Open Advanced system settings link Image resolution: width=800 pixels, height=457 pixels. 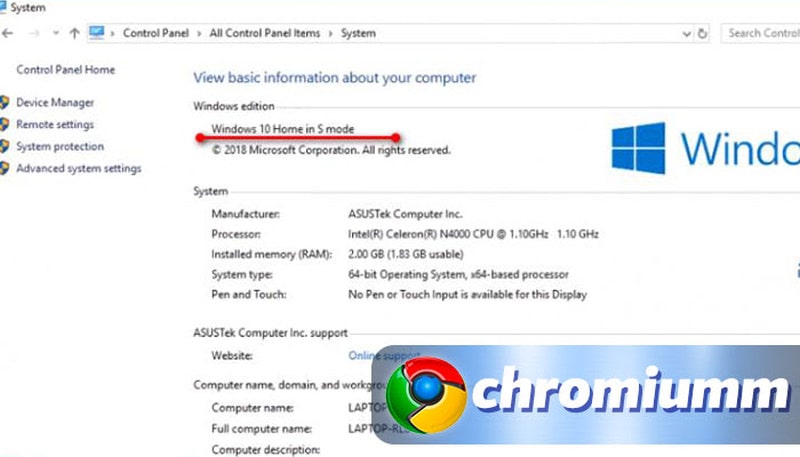[x=79, y=168]
